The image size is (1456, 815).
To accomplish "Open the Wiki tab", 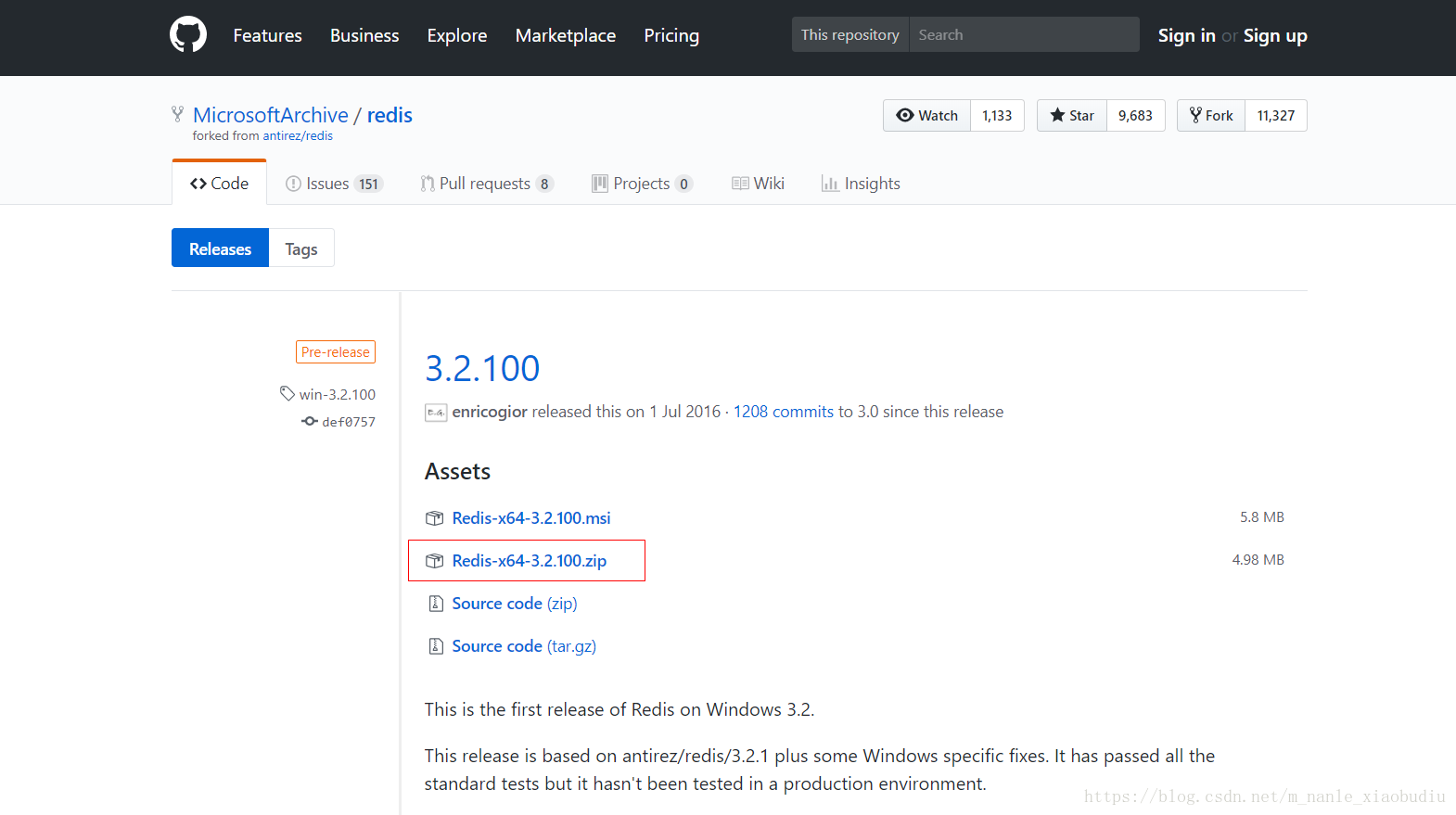I will tap(758, 184).
